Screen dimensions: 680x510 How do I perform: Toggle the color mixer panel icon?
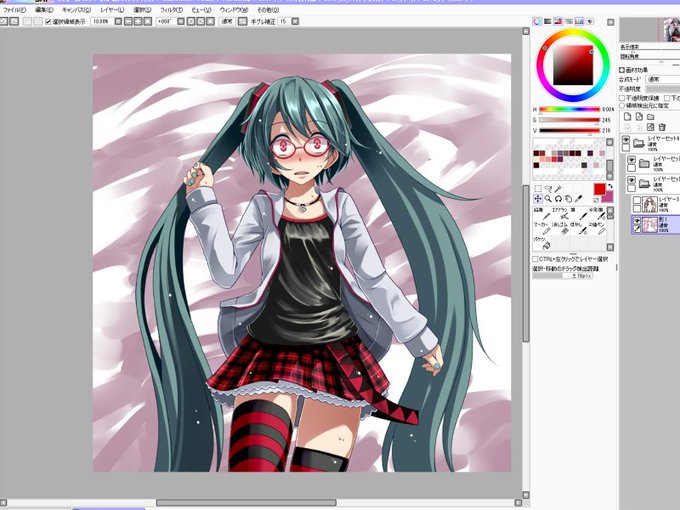(x=569, y=21)
